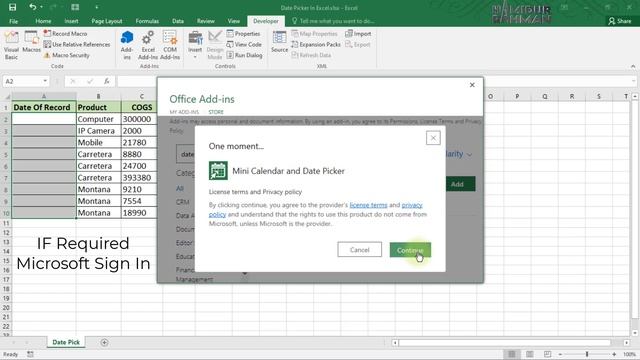Click the zoom out minus button
The height and width of the screenshot is (360, 640).
(x=560, y=354)
